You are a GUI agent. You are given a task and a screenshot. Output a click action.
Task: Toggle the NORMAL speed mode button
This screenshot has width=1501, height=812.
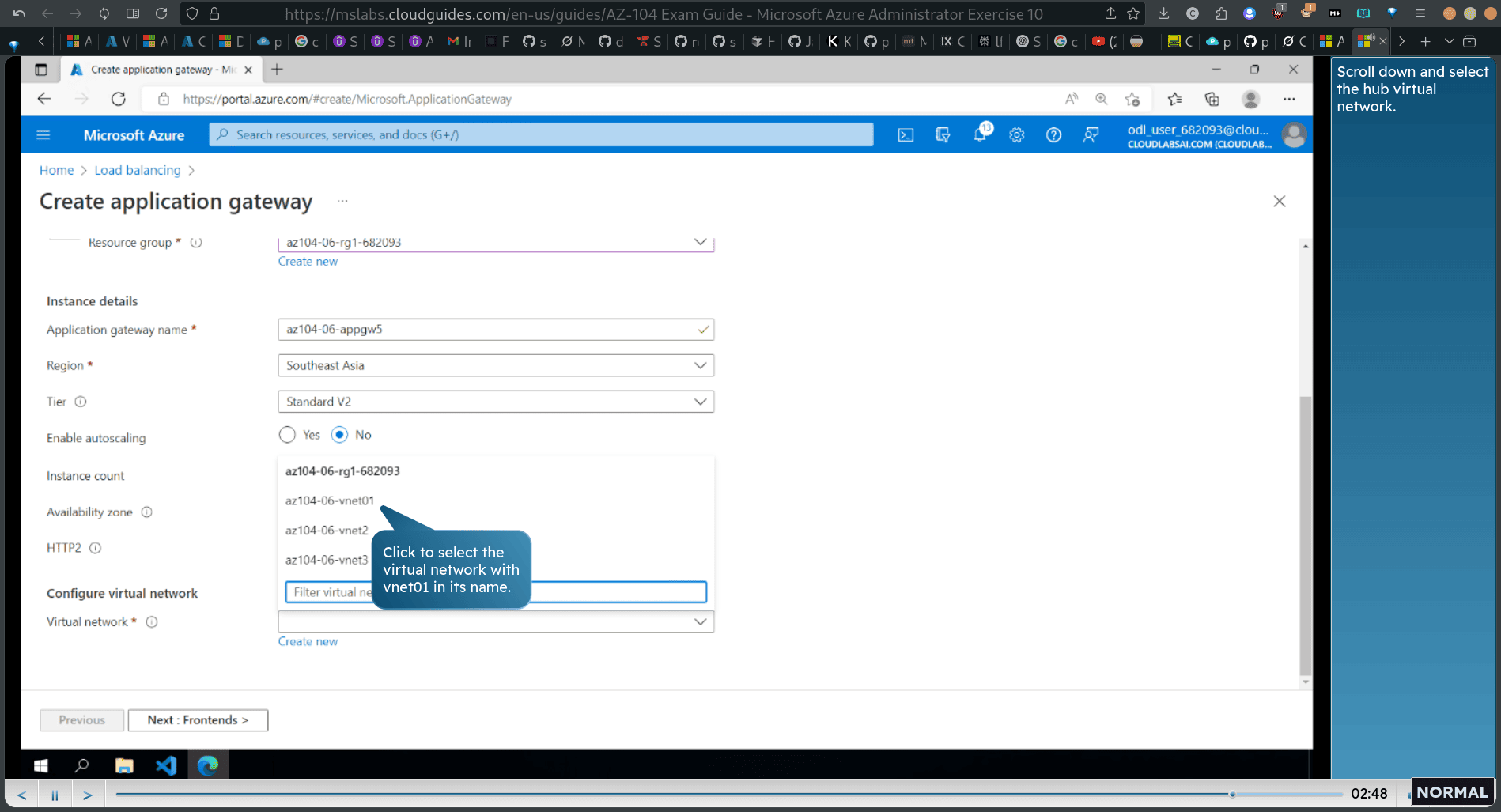tap(1452, 792)
